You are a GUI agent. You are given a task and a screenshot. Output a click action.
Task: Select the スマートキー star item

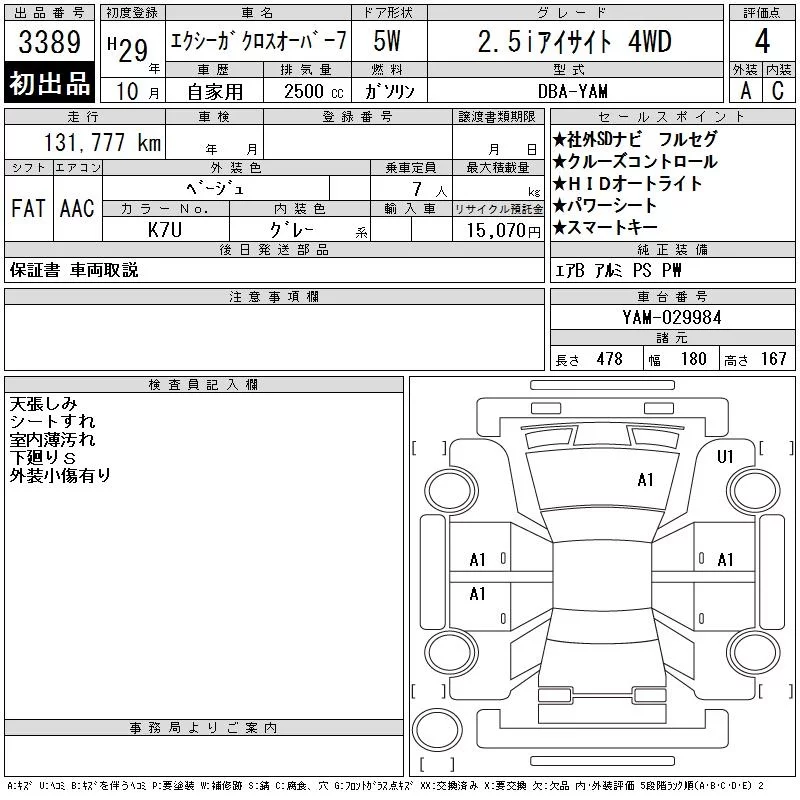[605, 228]
